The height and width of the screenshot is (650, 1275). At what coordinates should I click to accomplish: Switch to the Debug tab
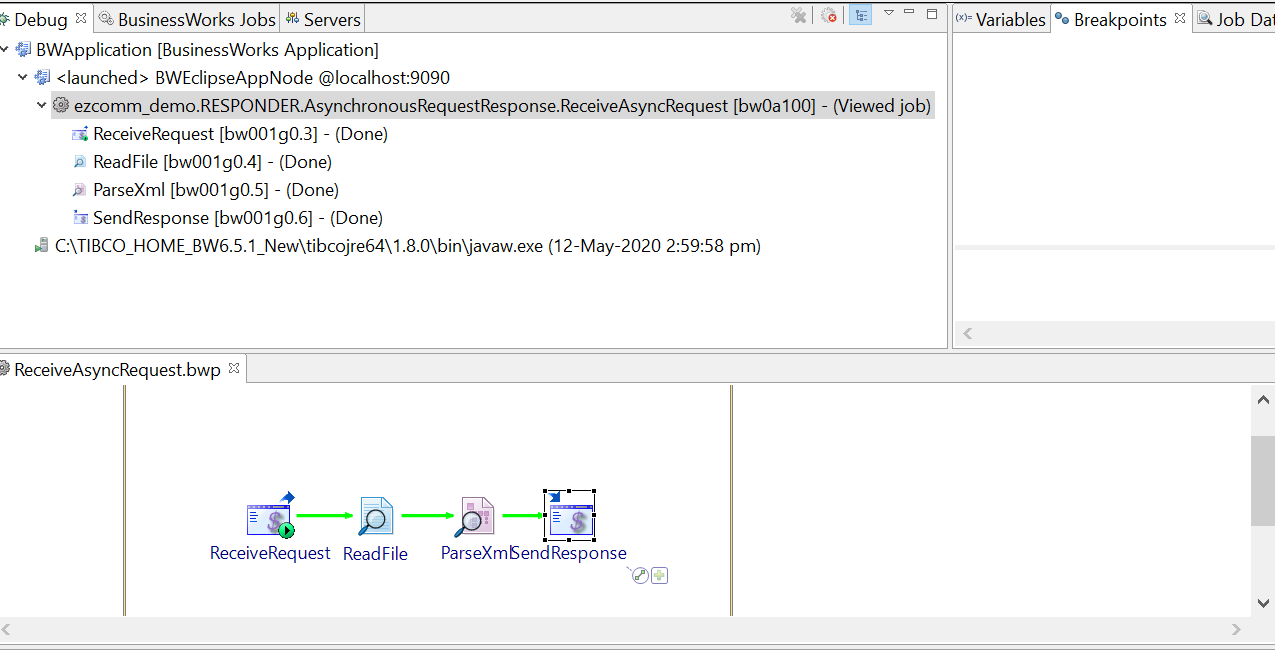click(x=40, y=19)
